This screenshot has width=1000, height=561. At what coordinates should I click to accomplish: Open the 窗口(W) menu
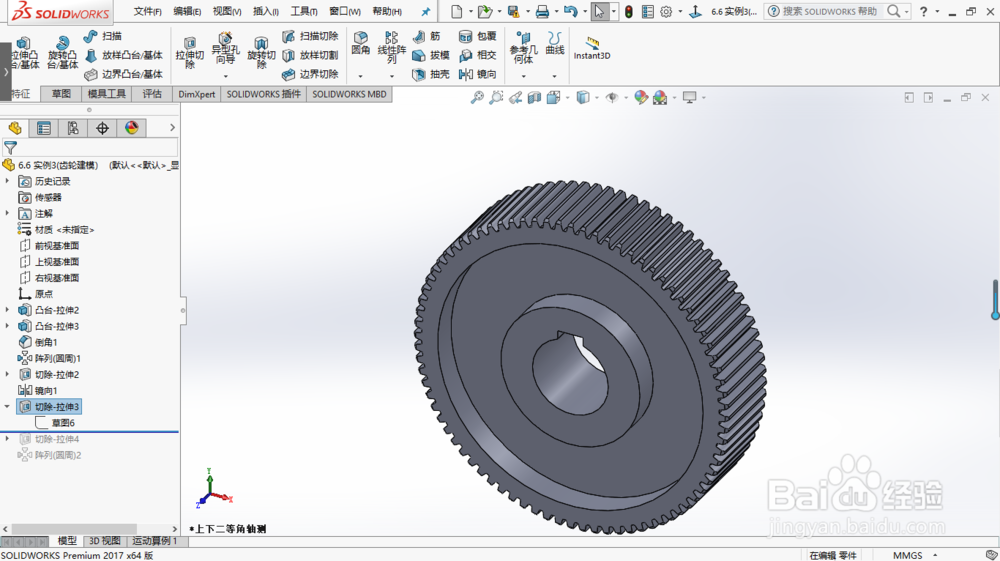point(344,11)
